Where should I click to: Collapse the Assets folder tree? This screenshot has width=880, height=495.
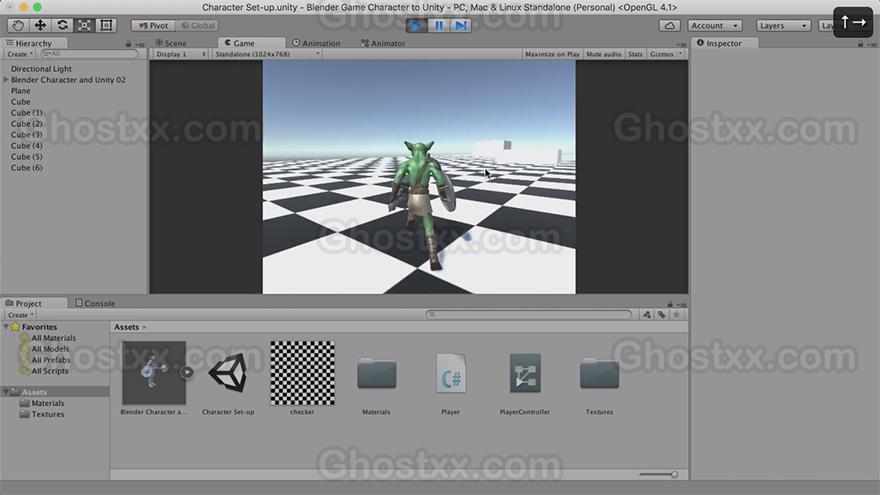6,392
